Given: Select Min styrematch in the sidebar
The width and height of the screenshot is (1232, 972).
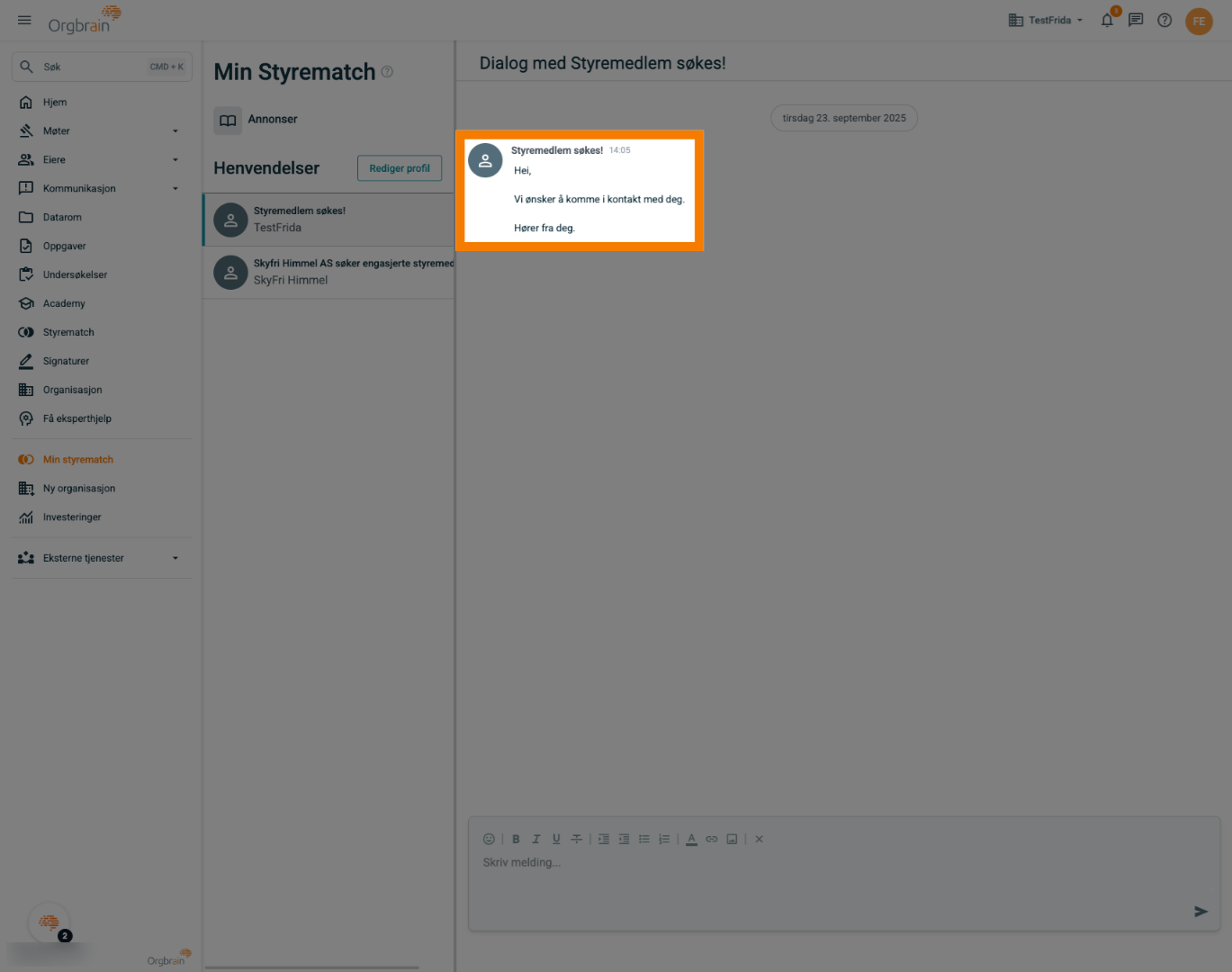Looking at the screenshot, I should pos(102,460).
